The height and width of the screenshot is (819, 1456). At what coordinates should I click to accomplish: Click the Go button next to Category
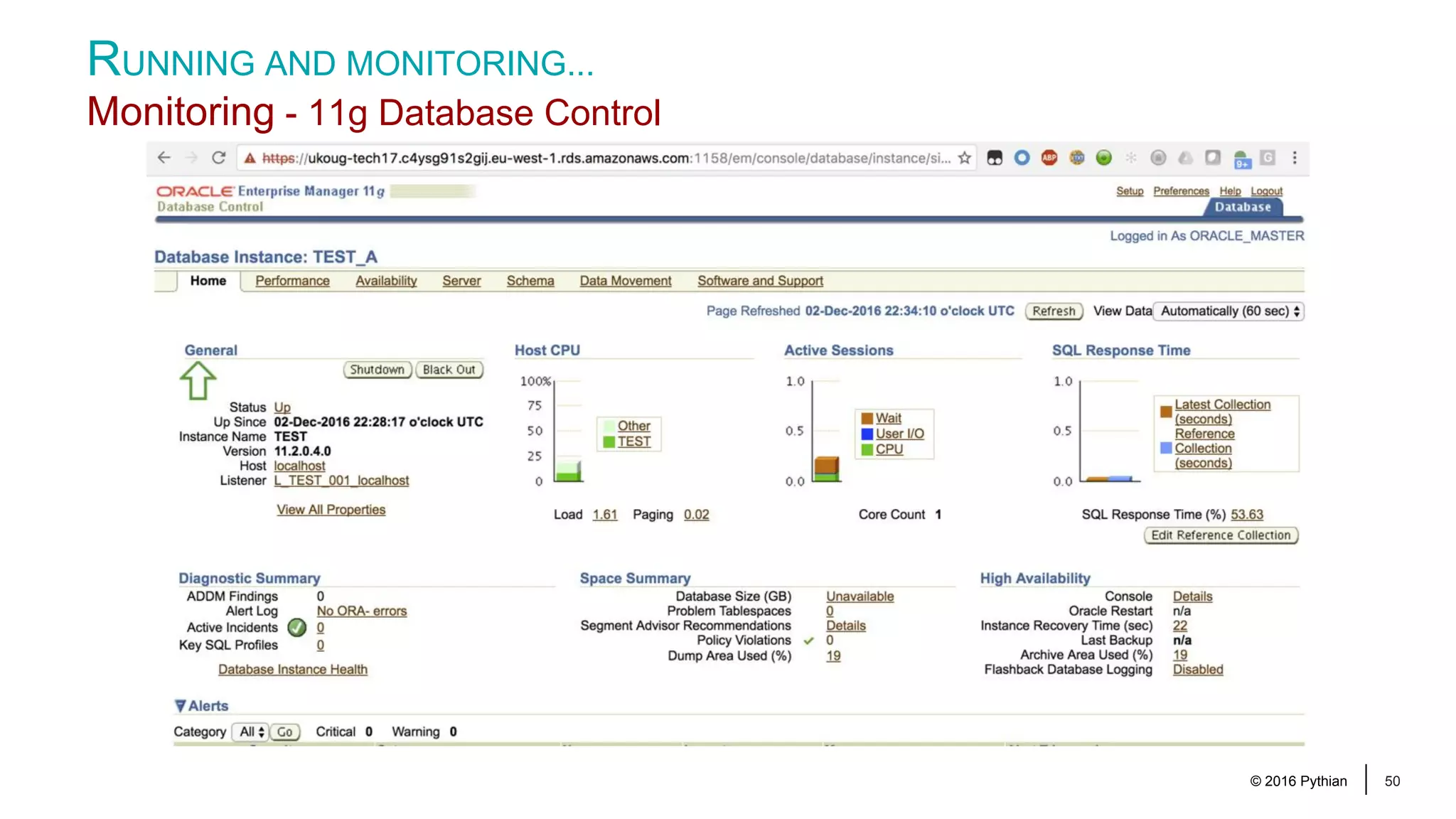(x=285, y=732)
